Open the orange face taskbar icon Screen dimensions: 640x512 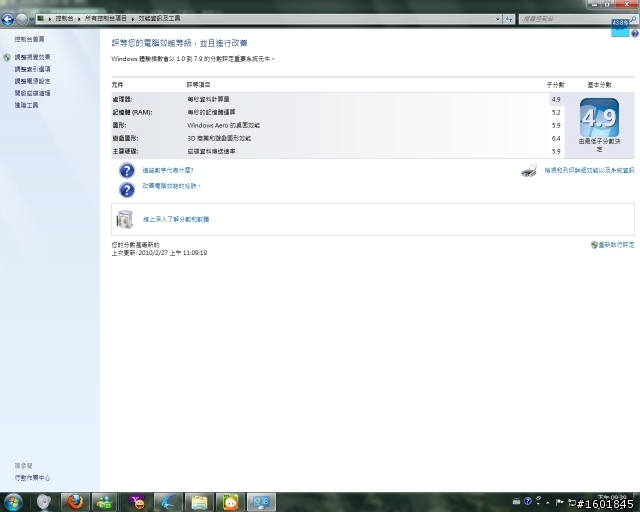click(x=230, y=502)
